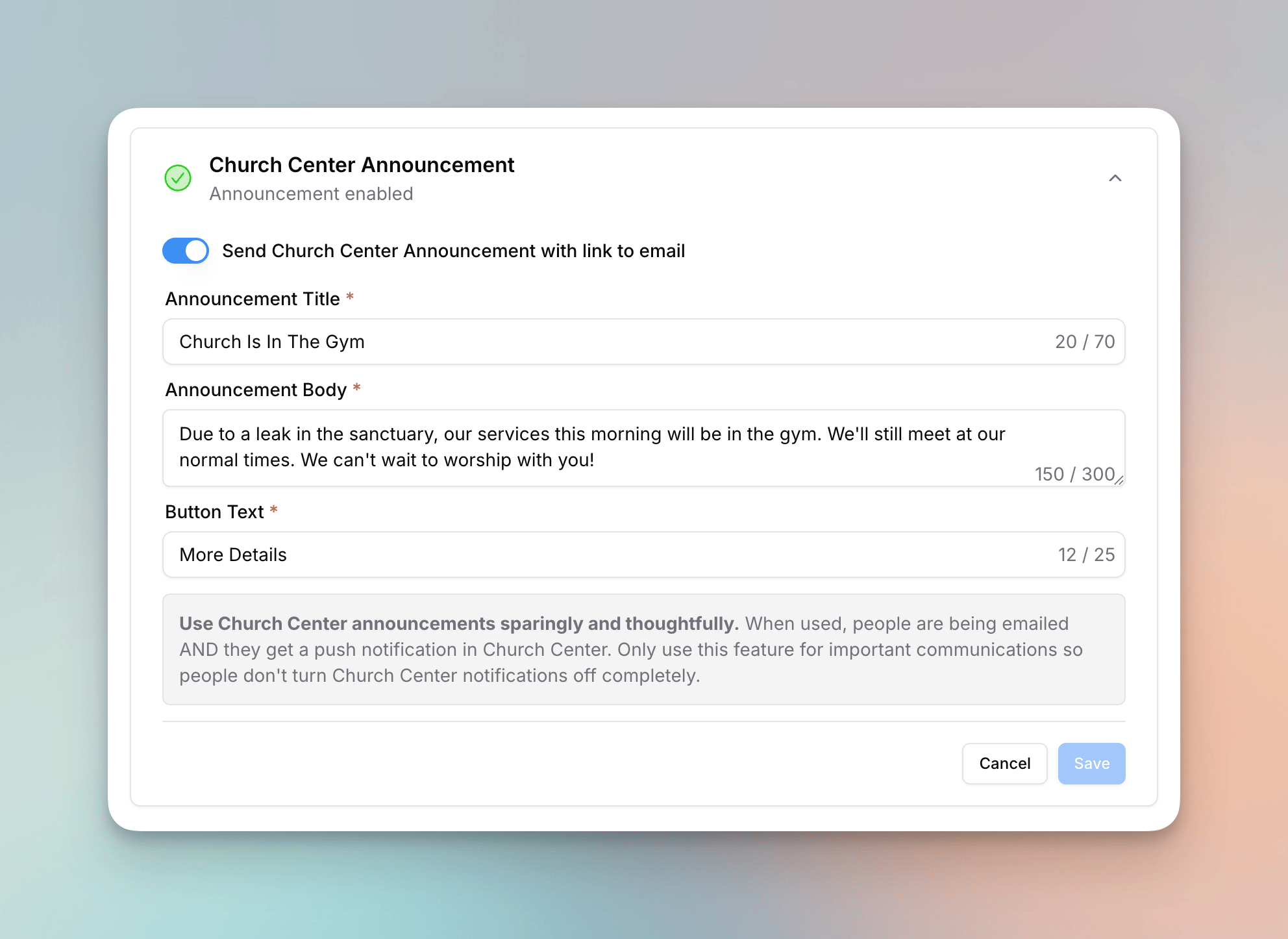This screenshot has width=1288, height=939.
Task: Click the 12 / 25 character counter
Action: [1086, 555]
